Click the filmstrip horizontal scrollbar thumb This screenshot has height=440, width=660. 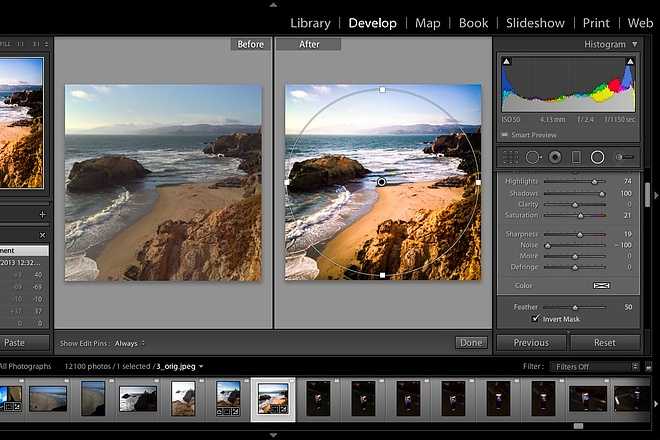(x=578, y=426)
